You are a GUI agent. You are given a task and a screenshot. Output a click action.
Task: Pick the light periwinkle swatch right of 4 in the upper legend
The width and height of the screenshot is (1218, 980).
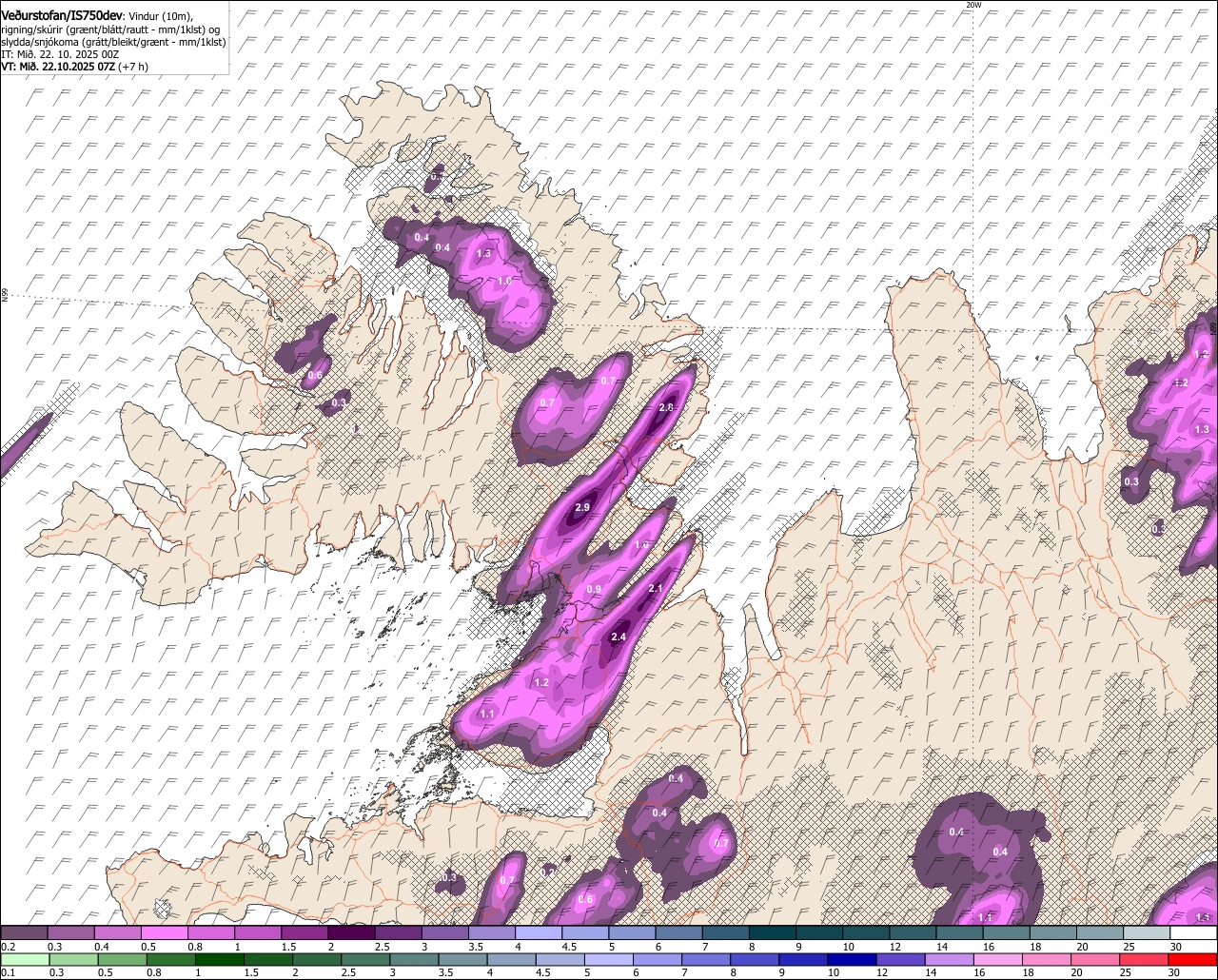coord(539,932)
